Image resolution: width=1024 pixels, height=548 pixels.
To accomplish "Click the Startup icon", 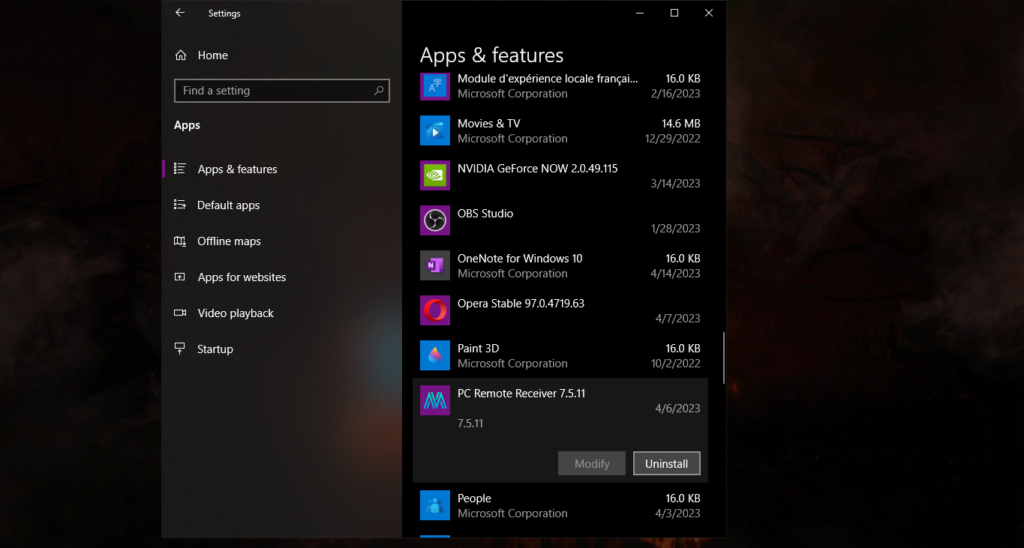I will (180, 349).
